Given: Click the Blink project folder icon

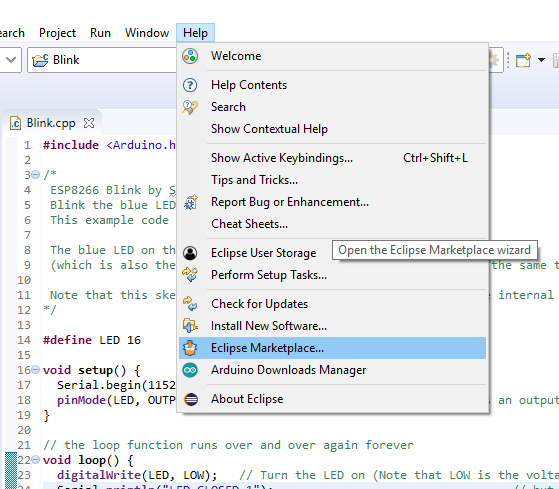Looking at the screenshot, I should click(40, 60).
